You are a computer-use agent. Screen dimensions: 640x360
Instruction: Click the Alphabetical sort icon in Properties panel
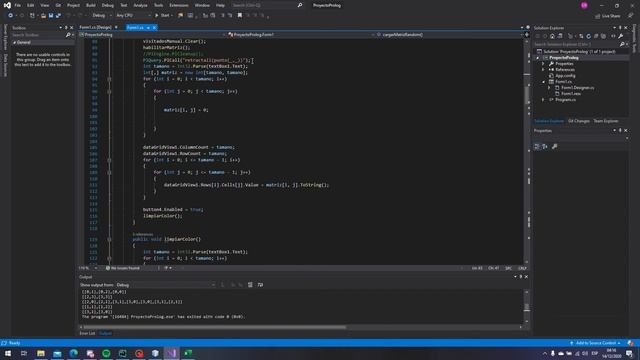tap(545, 147)
